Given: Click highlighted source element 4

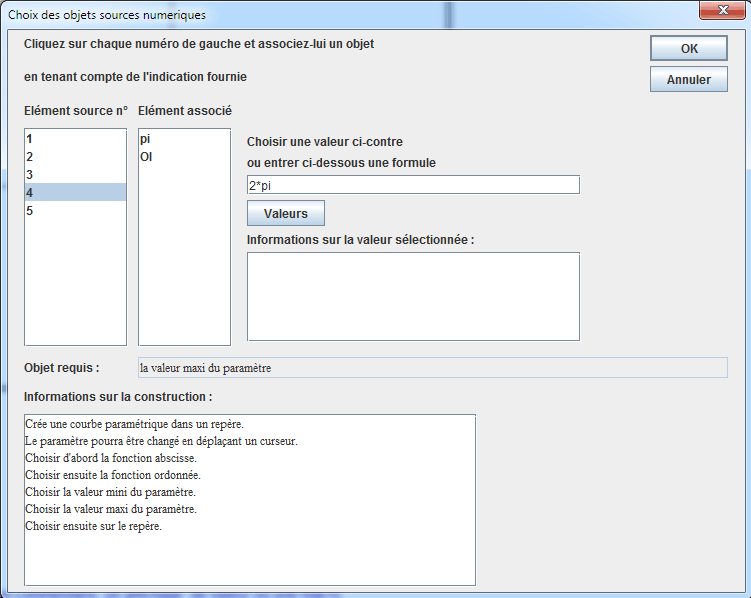Looking at the screenshot, I should [75, 193].
